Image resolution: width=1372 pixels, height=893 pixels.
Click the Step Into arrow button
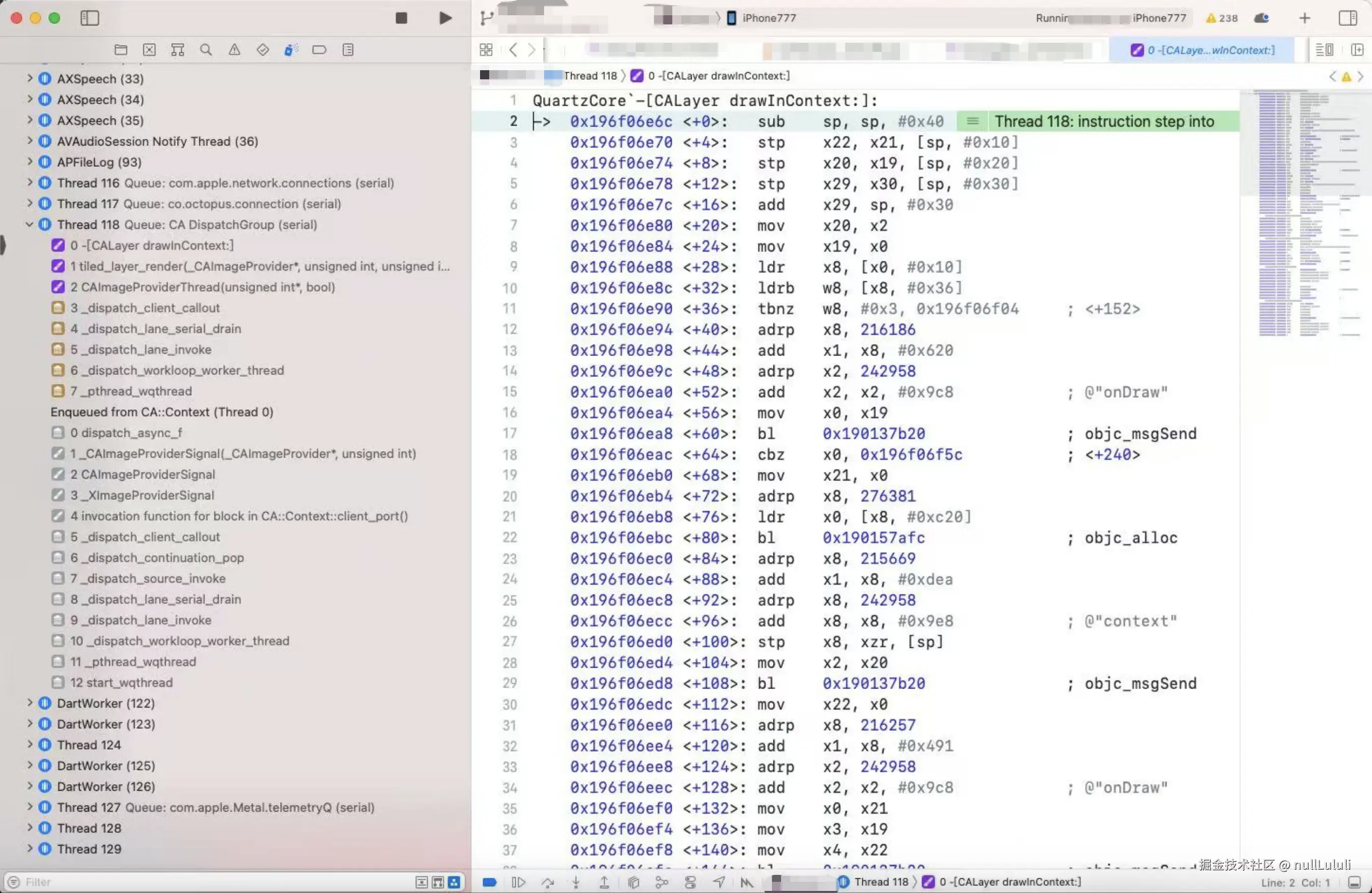[576, 882]
